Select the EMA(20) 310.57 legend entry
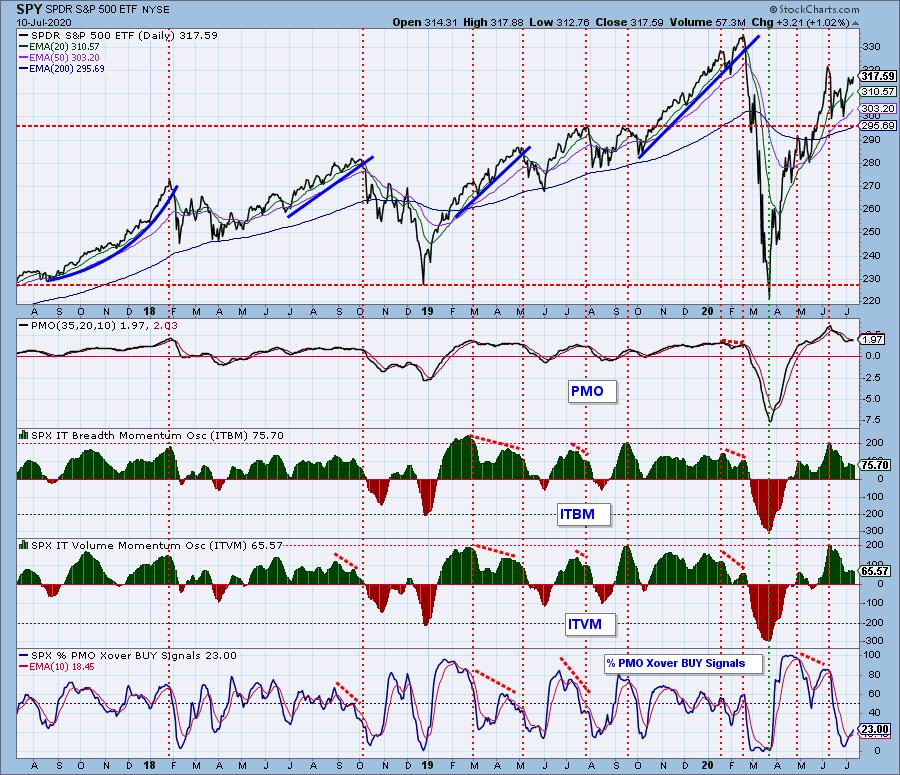 (59, 46)
